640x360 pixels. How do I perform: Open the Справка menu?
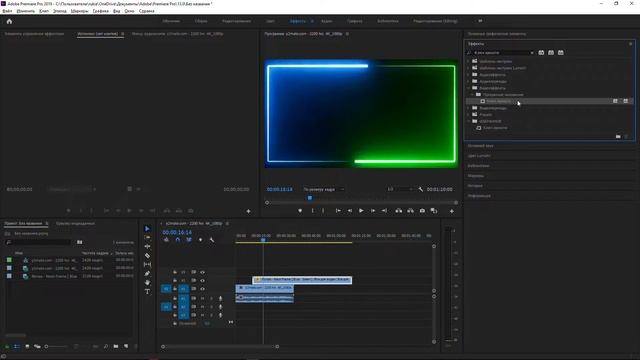(x=147, y=11)
